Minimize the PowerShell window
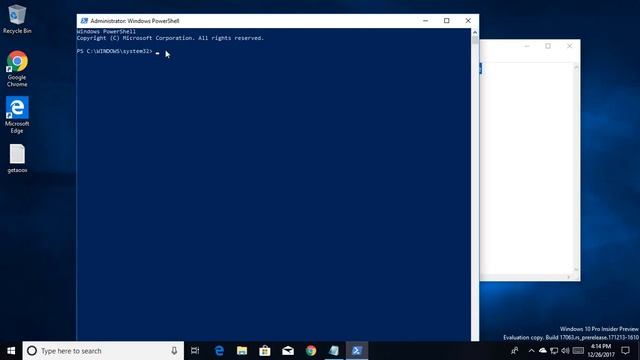Image resolution: width=640 pixels, height=360 pixels. click(425, 21)
